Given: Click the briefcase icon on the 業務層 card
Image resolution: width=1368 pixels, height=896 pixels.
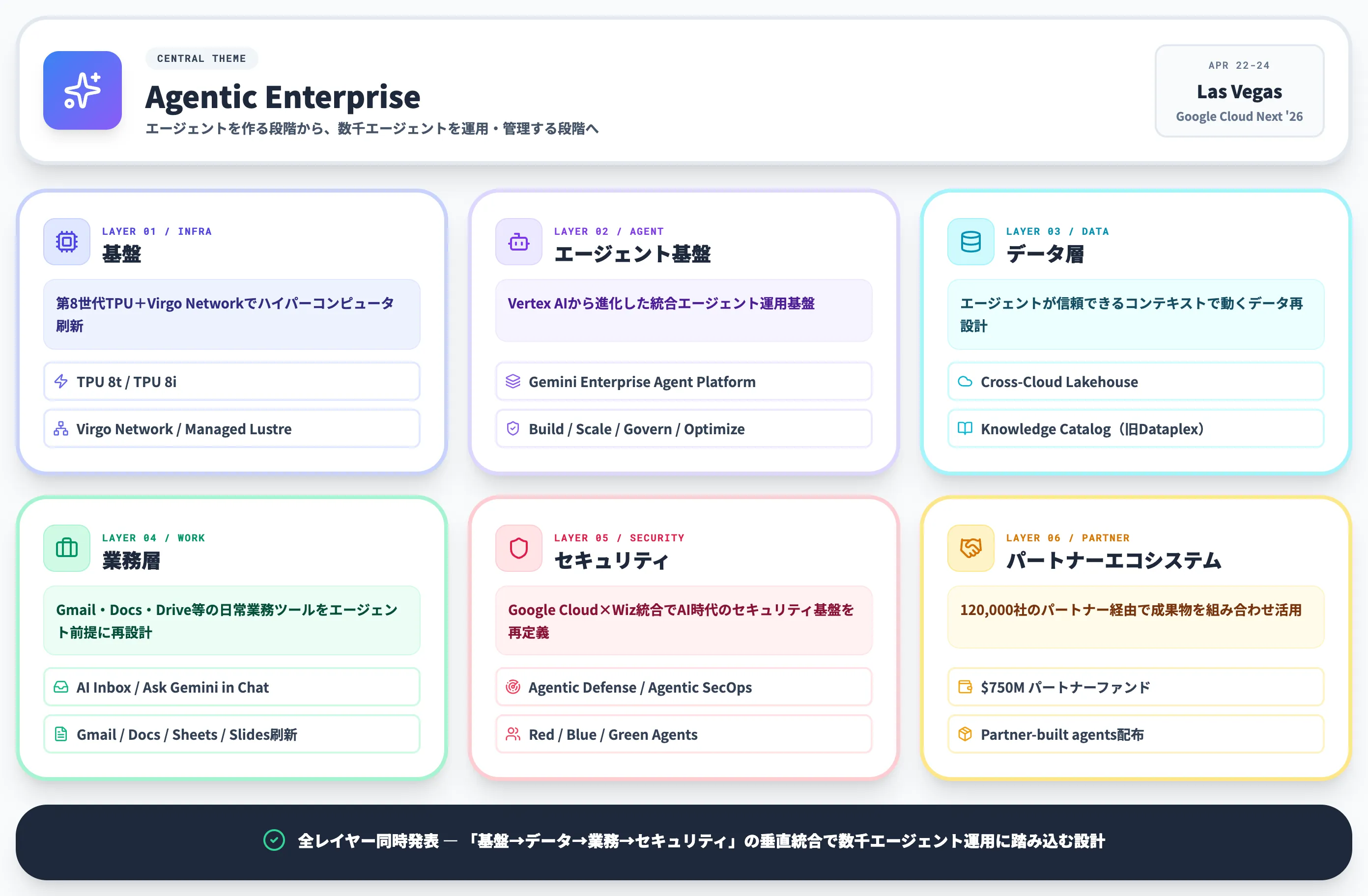Looking at the screenshot, I should (x=66, y=548).
